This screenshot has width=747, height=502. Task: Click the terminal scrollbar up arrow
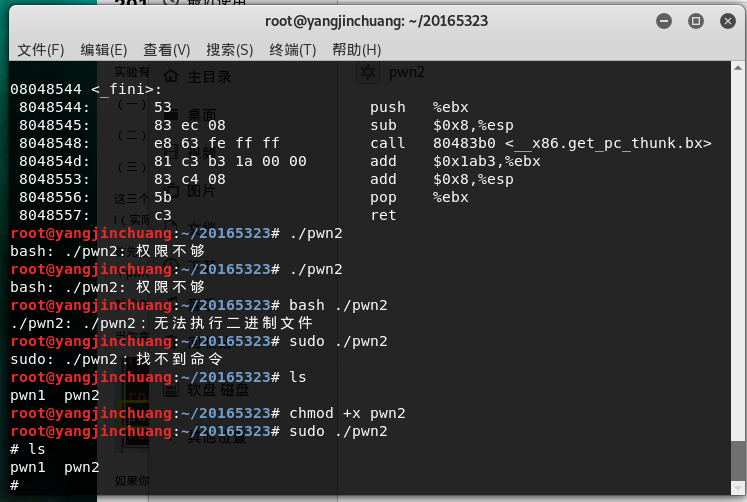point(738,68)
